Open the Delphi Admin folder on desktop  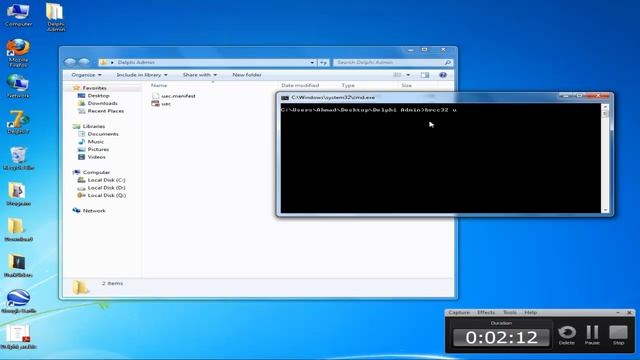[x=55, y=16]
